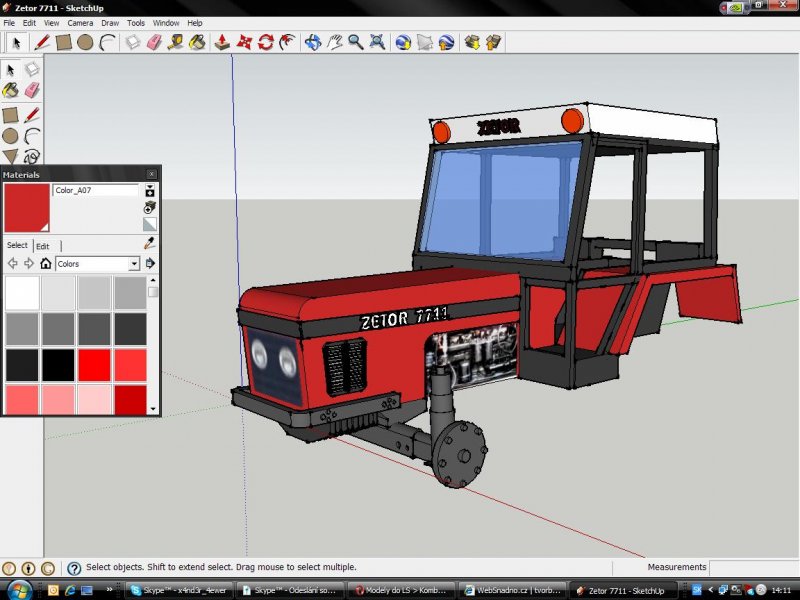Viewport: 800px width, 600px height.
Task: Click the Create Material button in Materials
Action: [150, 207]
